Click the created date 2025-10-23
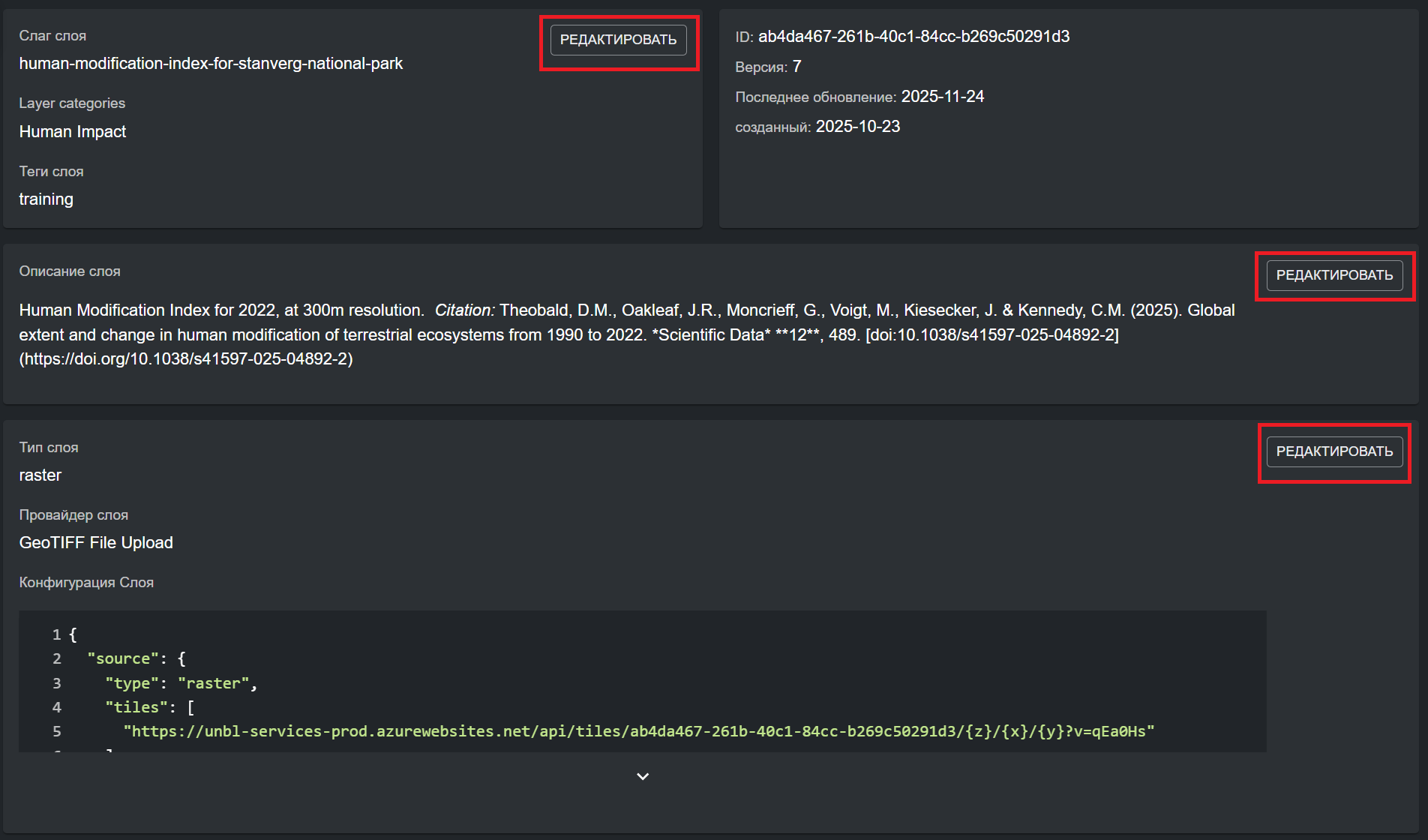The height and width of the screenshot is (840, 1428). tap(857, 127)
